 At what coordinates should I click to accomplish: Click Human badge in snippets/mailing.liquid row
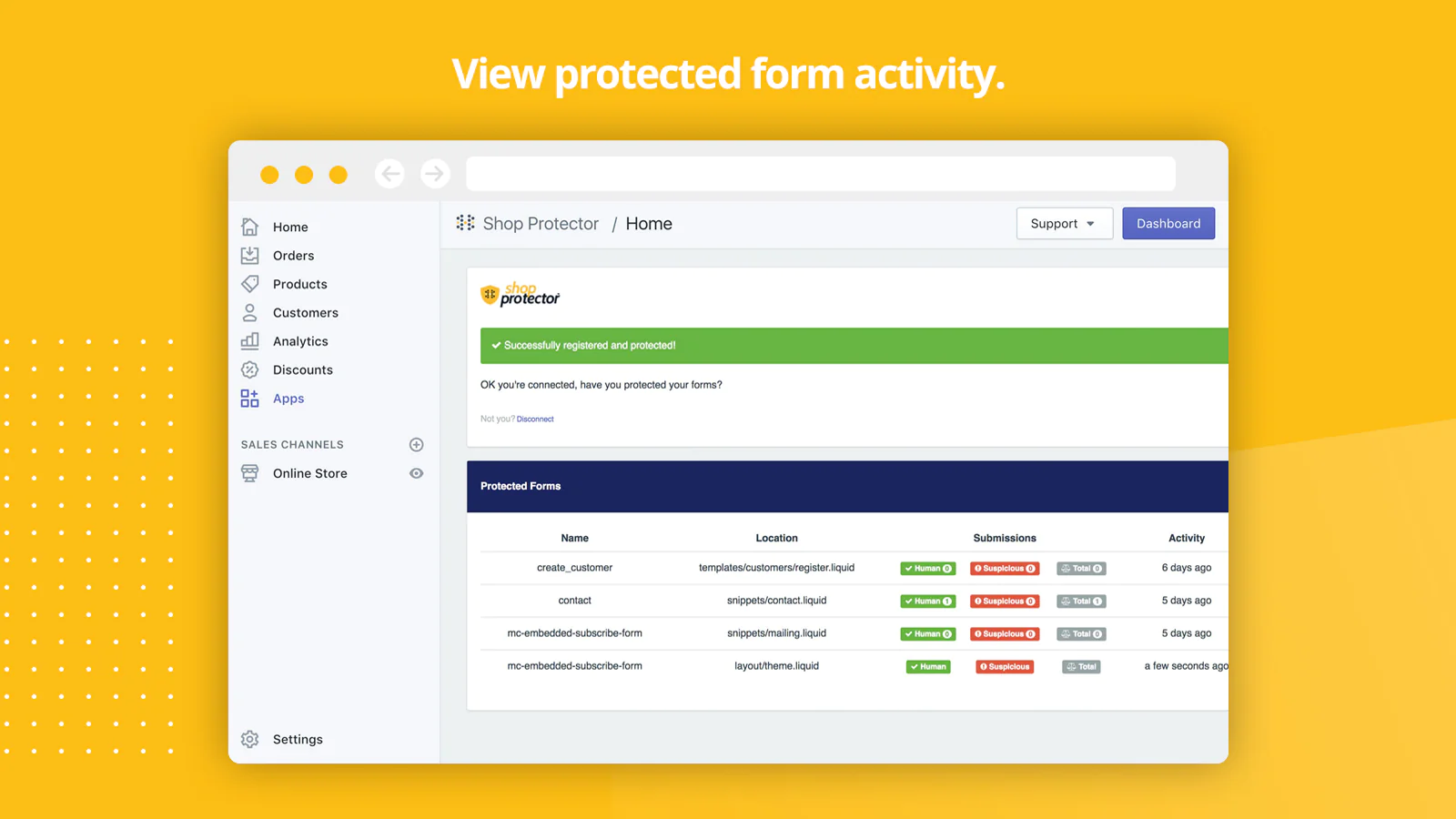(928, 634)
